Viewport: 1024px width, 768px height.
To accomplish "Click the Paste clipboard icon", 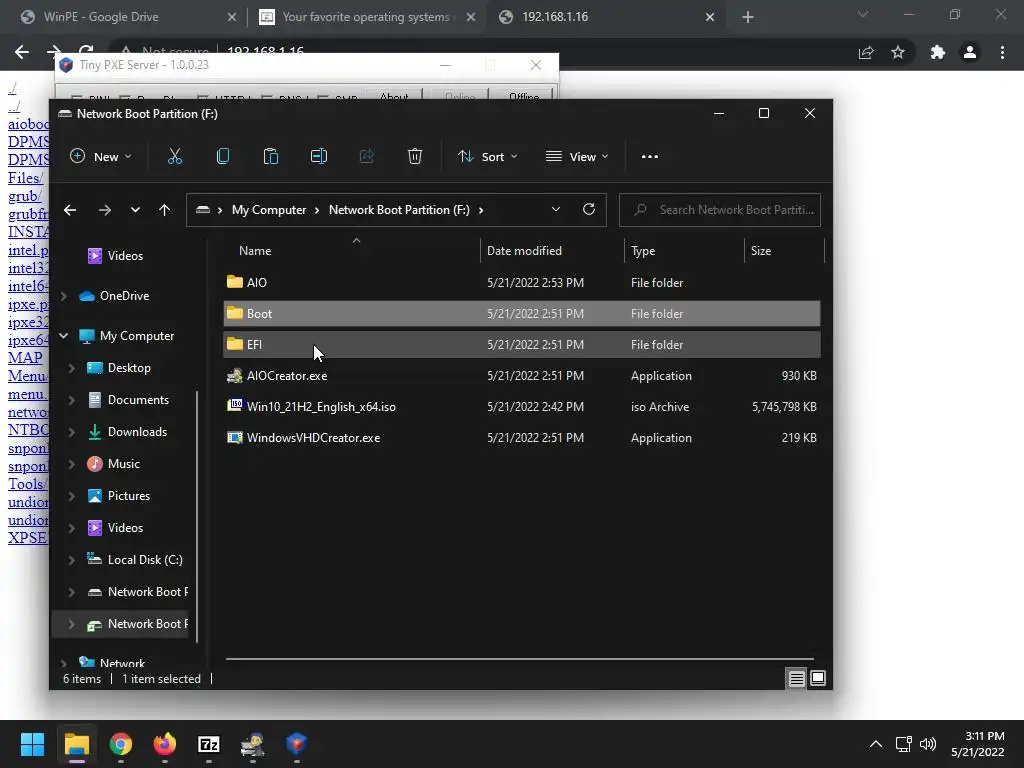I will tap(270, 157).
